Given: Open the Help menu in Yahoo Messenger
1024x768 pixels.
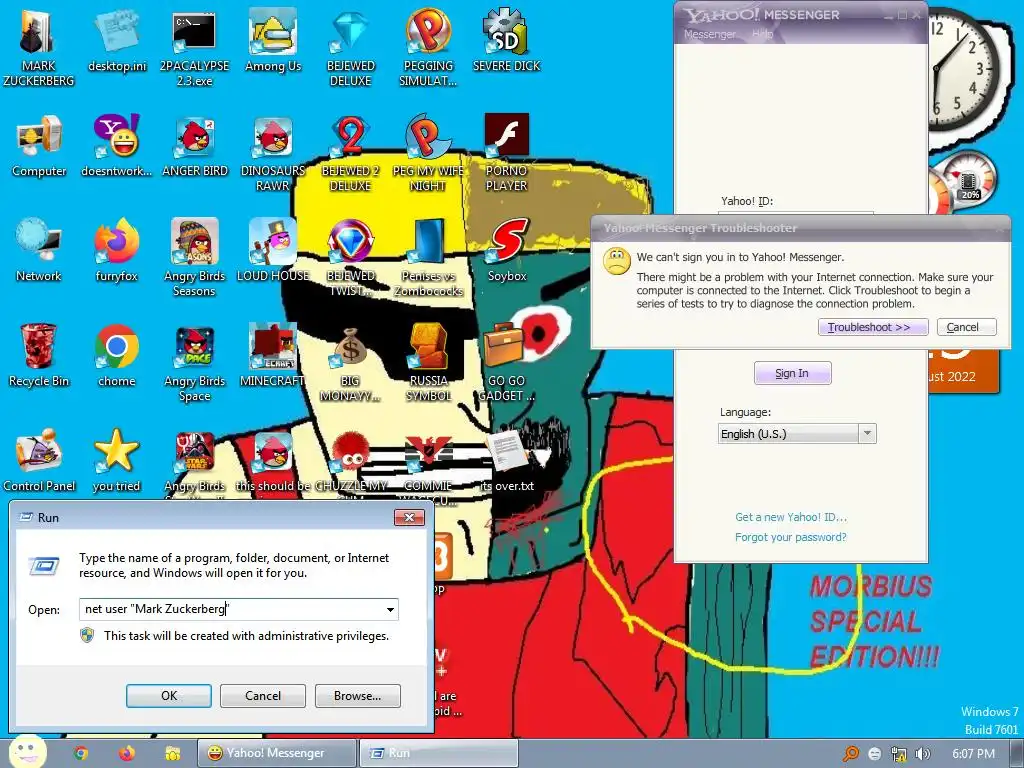Looking at the screenshot, I should [762, 34].
